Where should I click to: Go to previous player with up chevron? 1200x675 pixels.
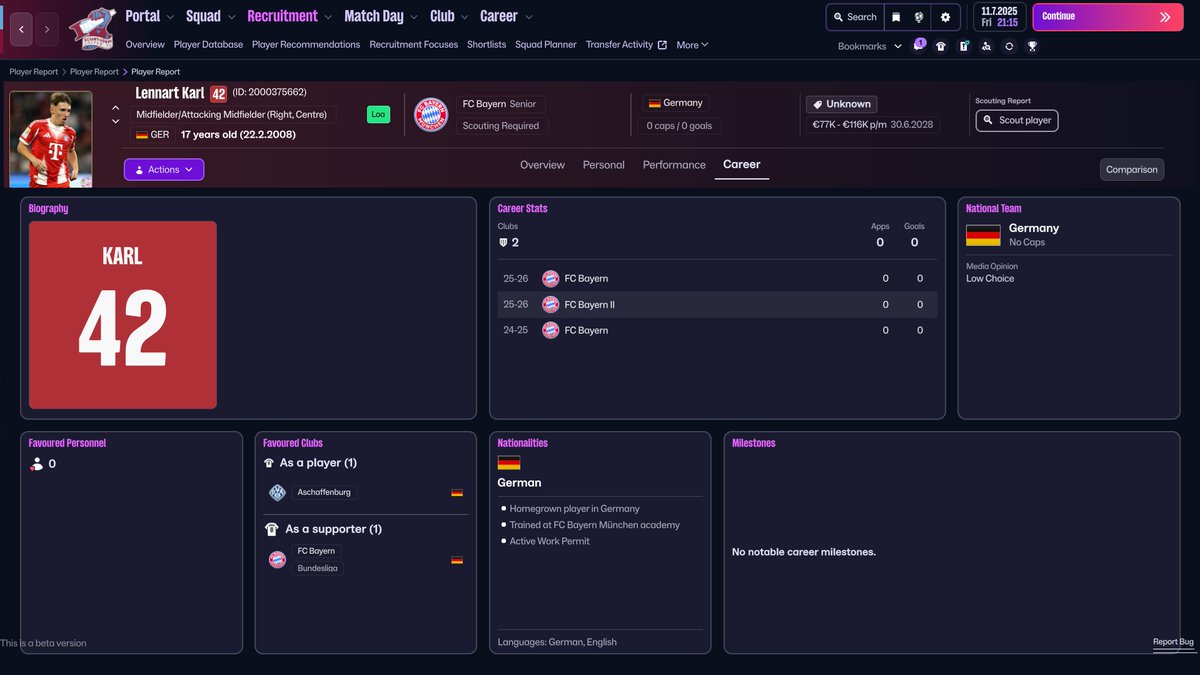(x=116, y=108)
